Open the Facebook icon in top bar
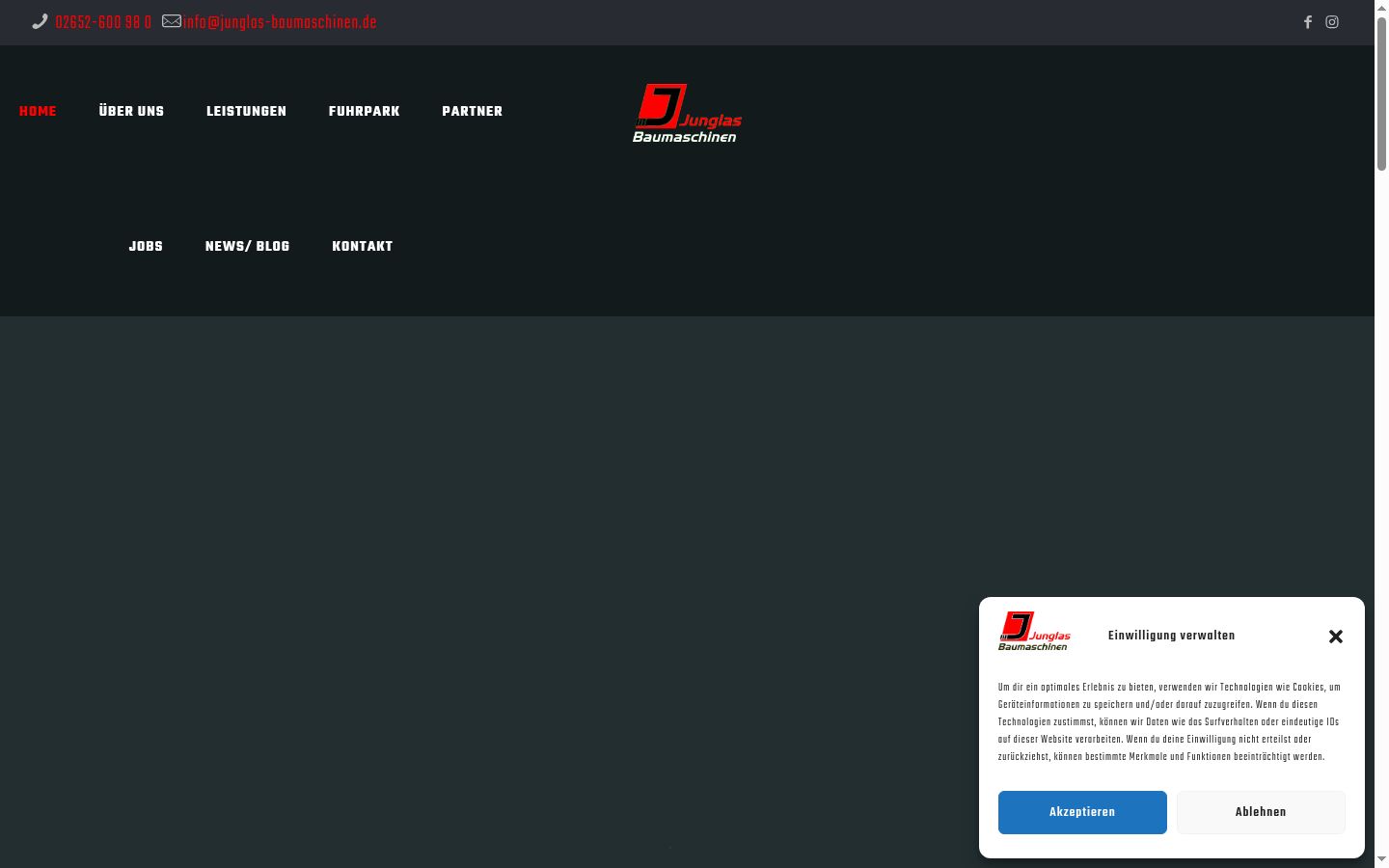1389x868 pixels. (1308, 22)
